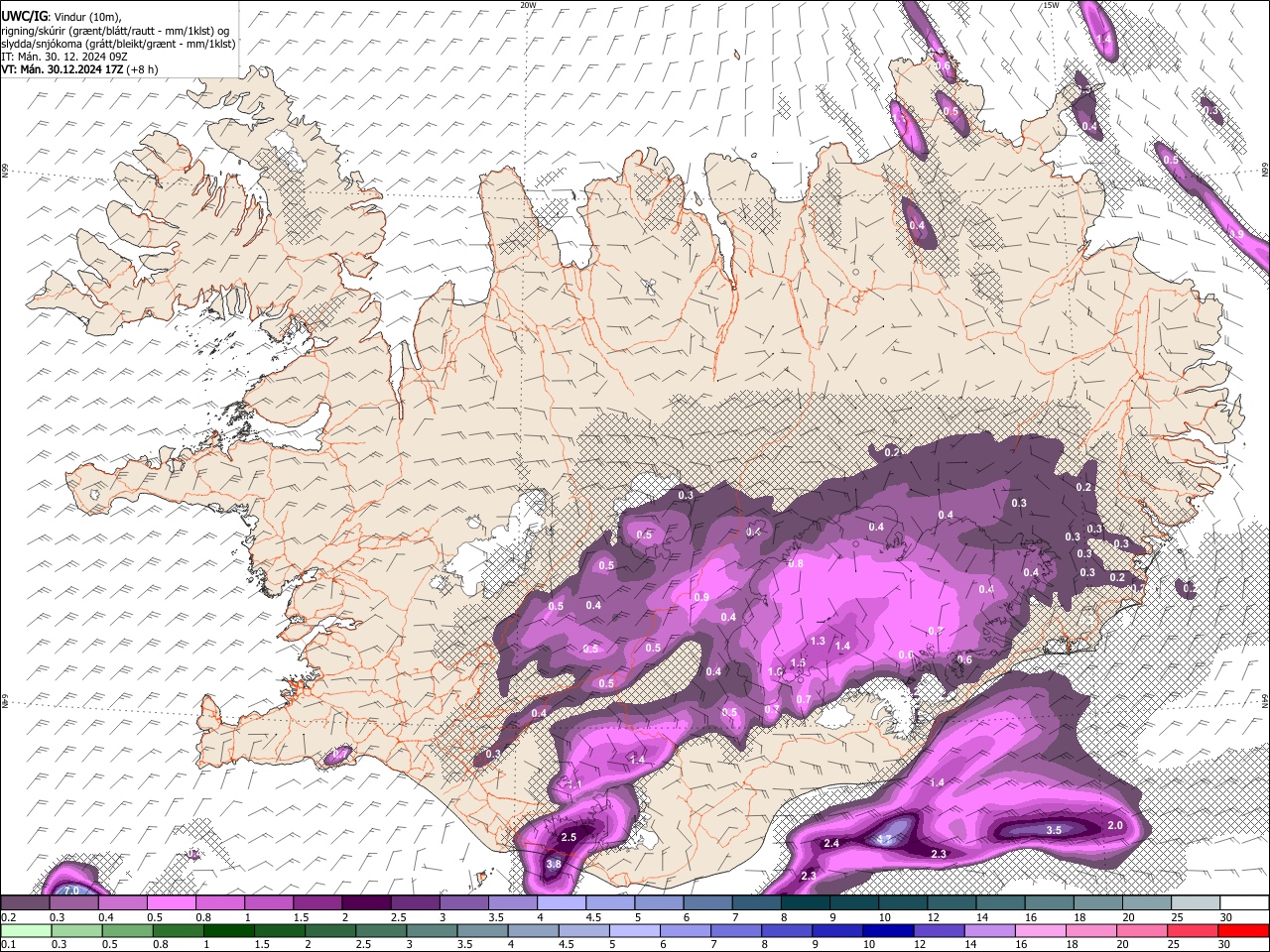This screenshot has width=1270, height=952.
Task: Click the '1.6' snowfall value on the map
Action: (x=775, y=671)
